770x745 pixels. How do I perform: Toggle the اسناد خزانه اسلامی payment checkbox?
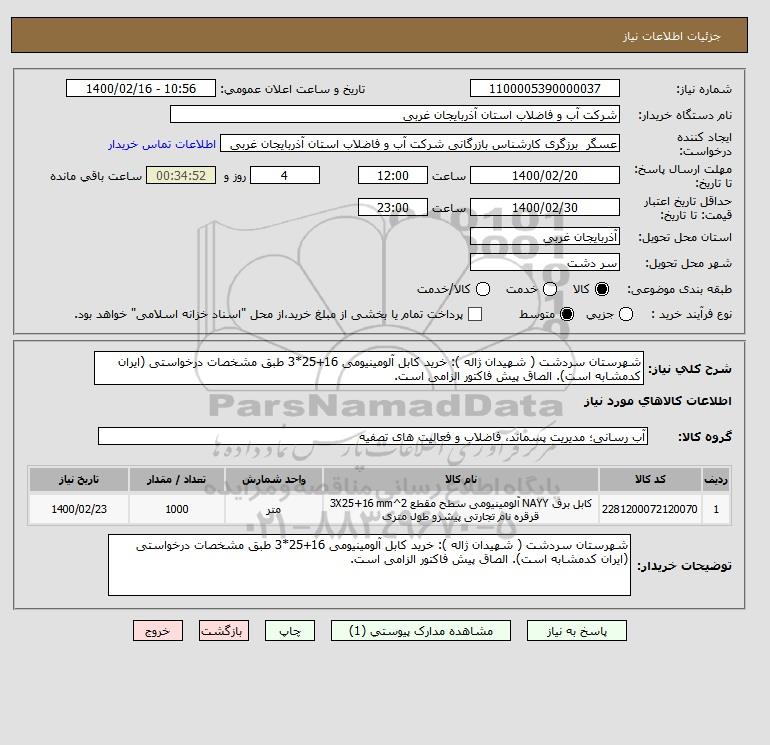(475, 314)
